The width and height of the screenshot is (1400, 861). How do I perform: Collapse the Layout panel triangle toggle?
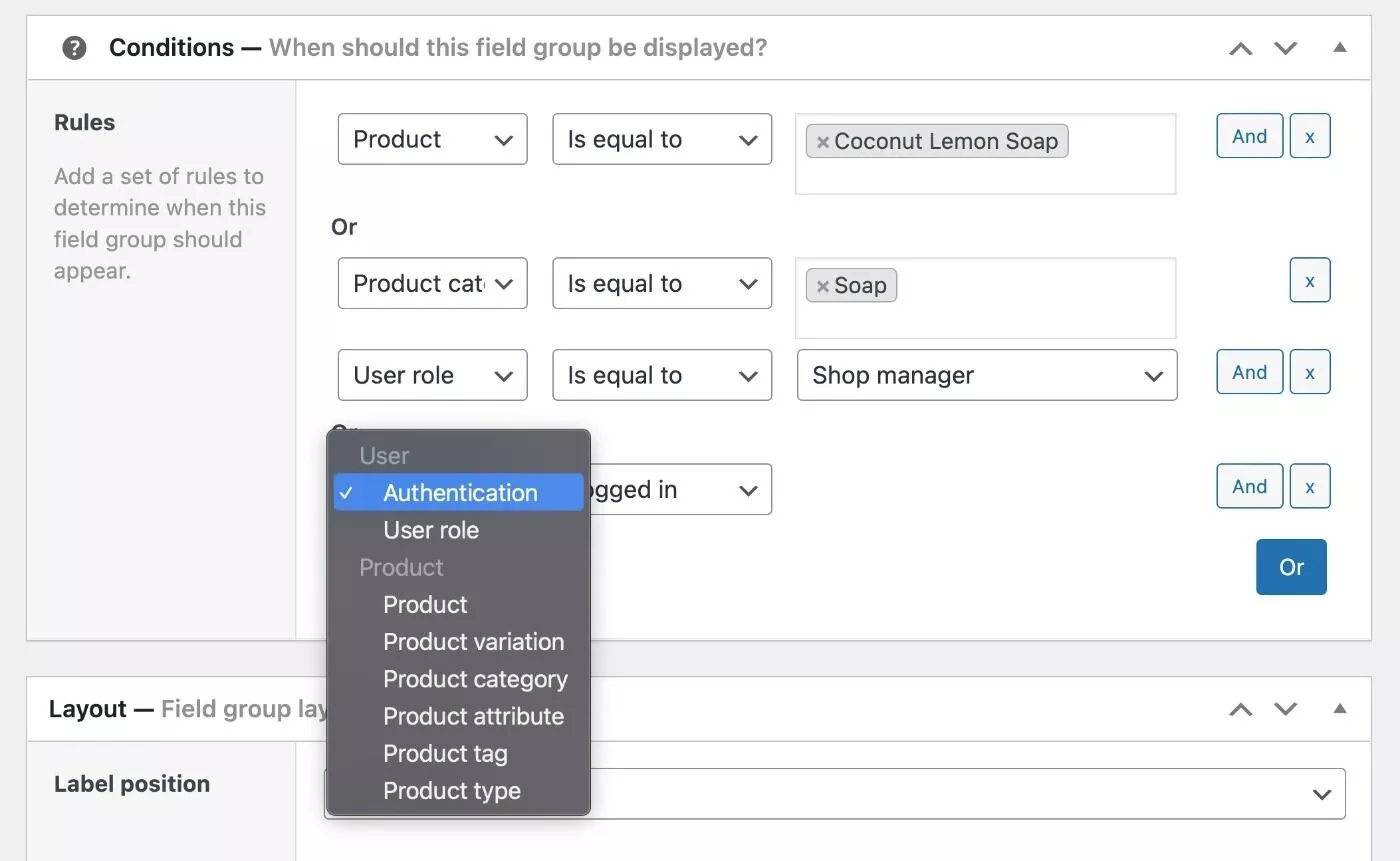pos(1340,708)
